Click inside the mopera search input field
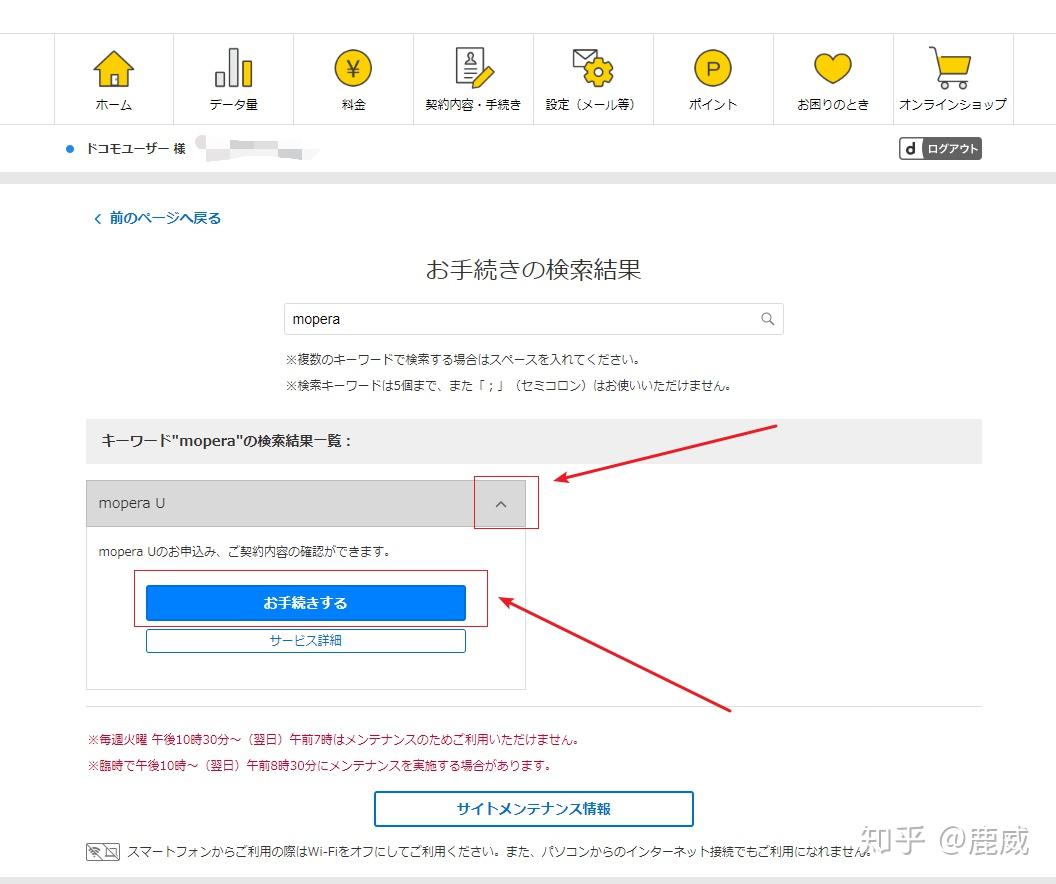Viewport: 1056px width, 884px height. [450, 318]
